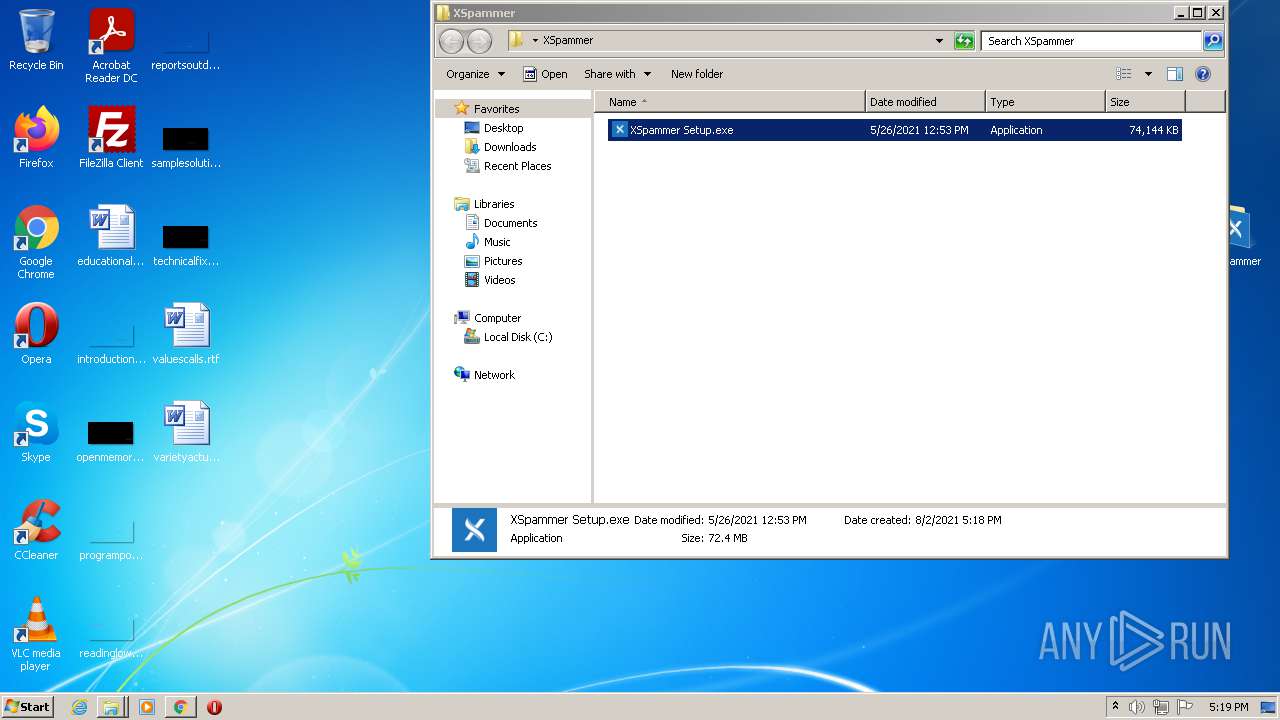This screenshot has width=1280, height=720.
Task: Sort by Type column header
Action: tap(1045, 102)
